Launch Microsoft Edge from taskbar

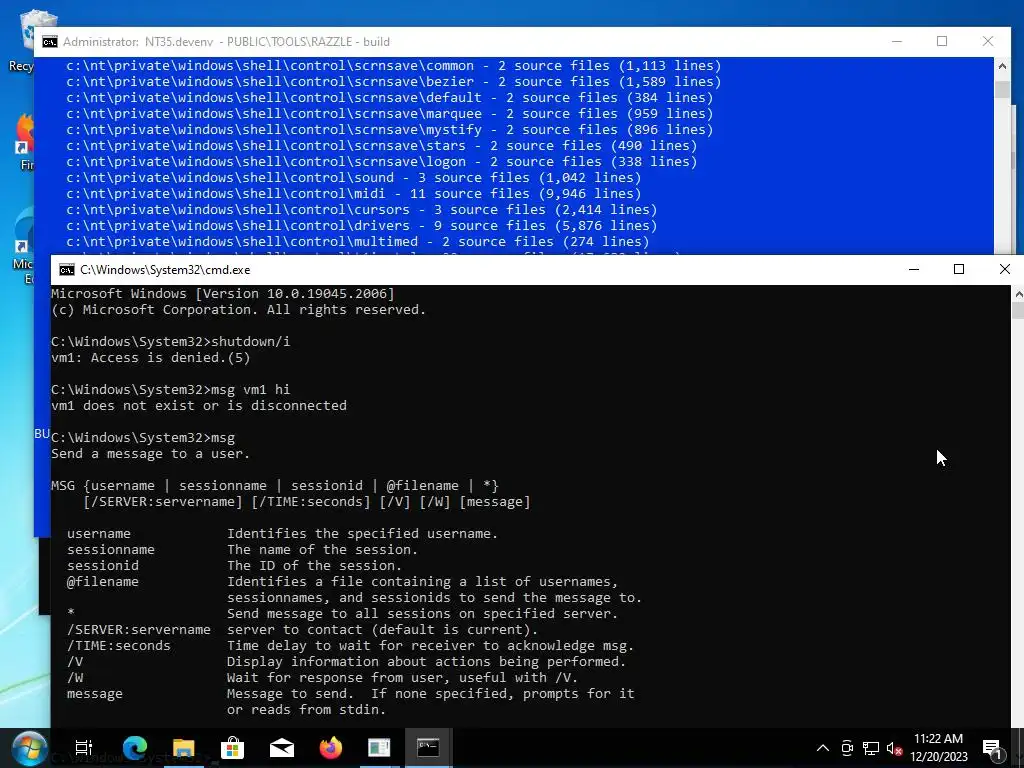tap(135, 748)
